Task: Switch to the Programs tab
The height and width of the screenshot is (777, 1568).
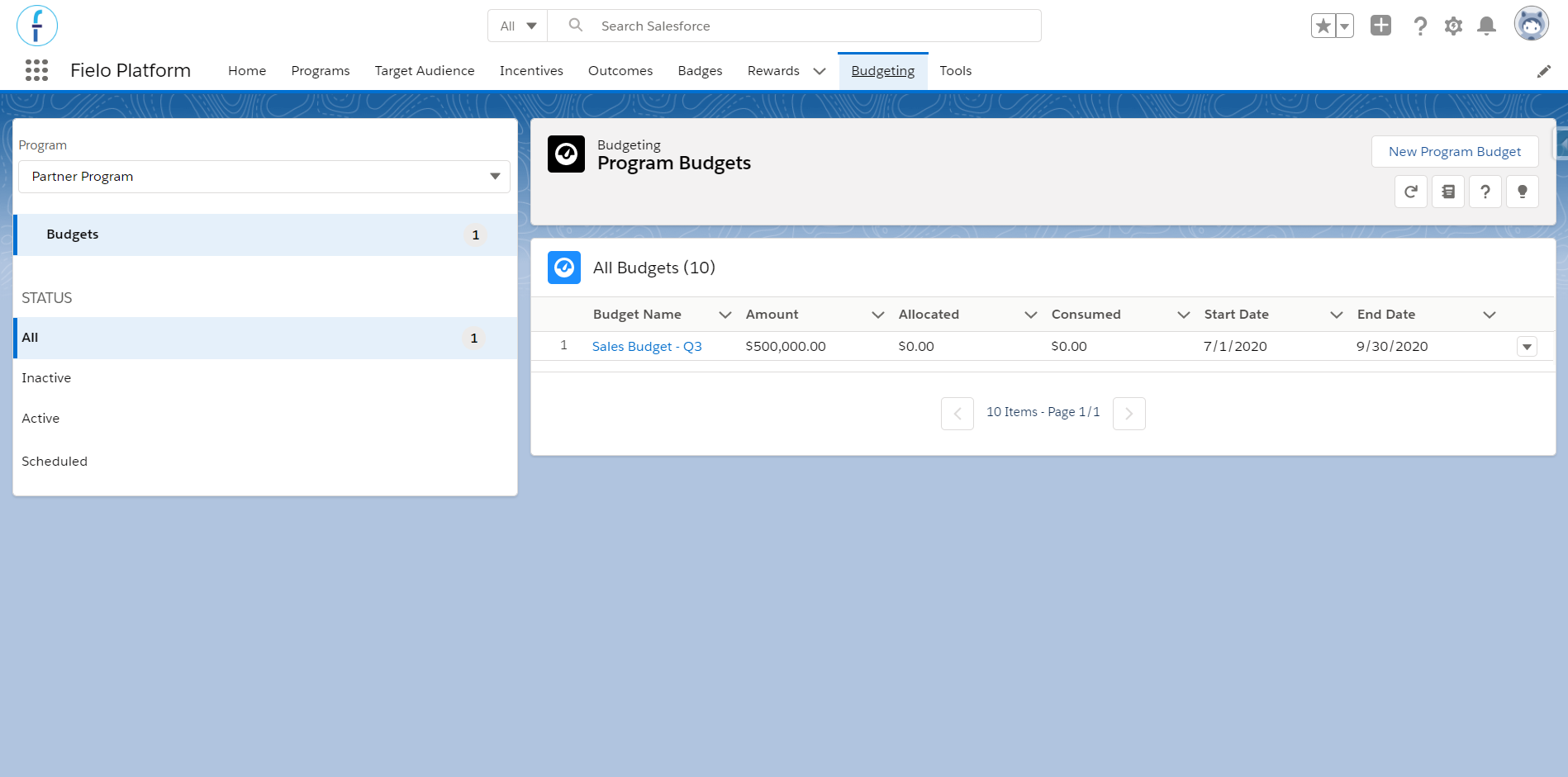Action: (x=321, y=71)
